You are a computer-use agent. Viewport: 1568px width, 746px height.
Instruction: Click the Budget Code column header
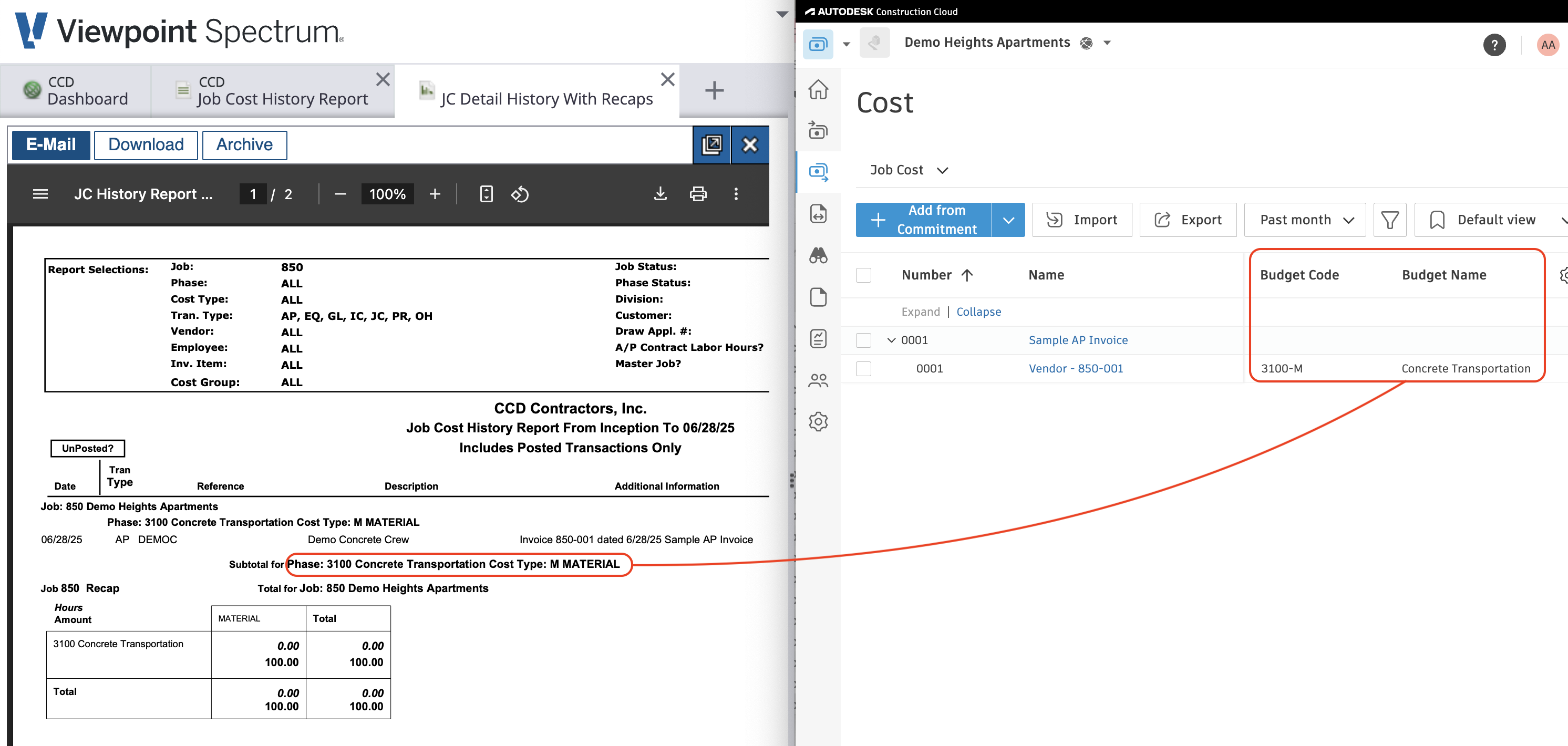tap(1299, 275)
